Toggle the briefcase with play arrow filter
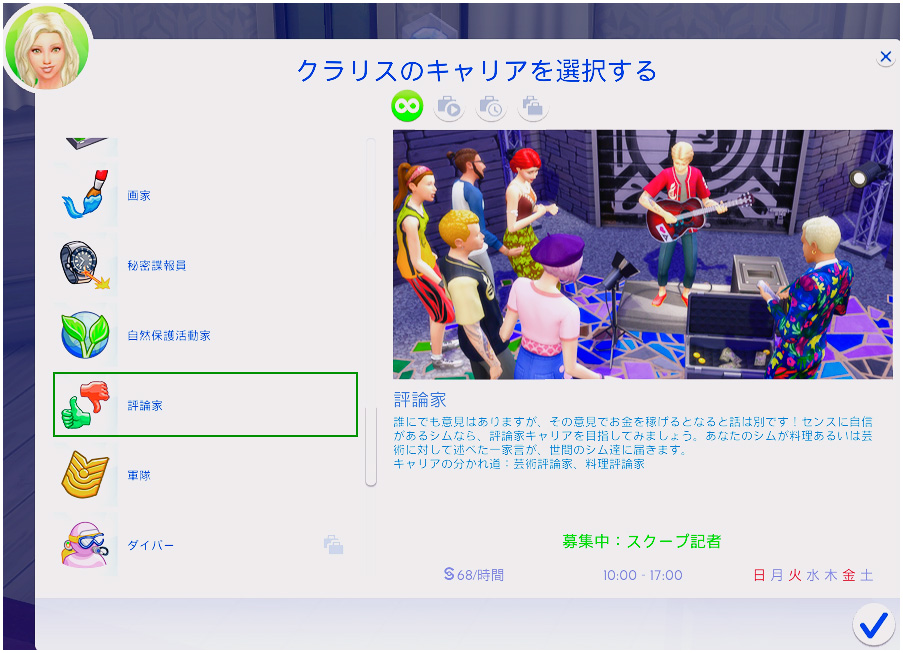Viewport: 903px width, 653px height. [x=449, y=106]
